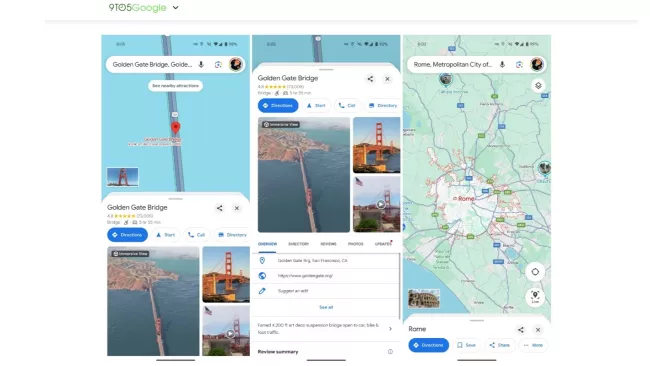
Task: Click photo marker at right edge of Rome map
Action: click(544, 168)
